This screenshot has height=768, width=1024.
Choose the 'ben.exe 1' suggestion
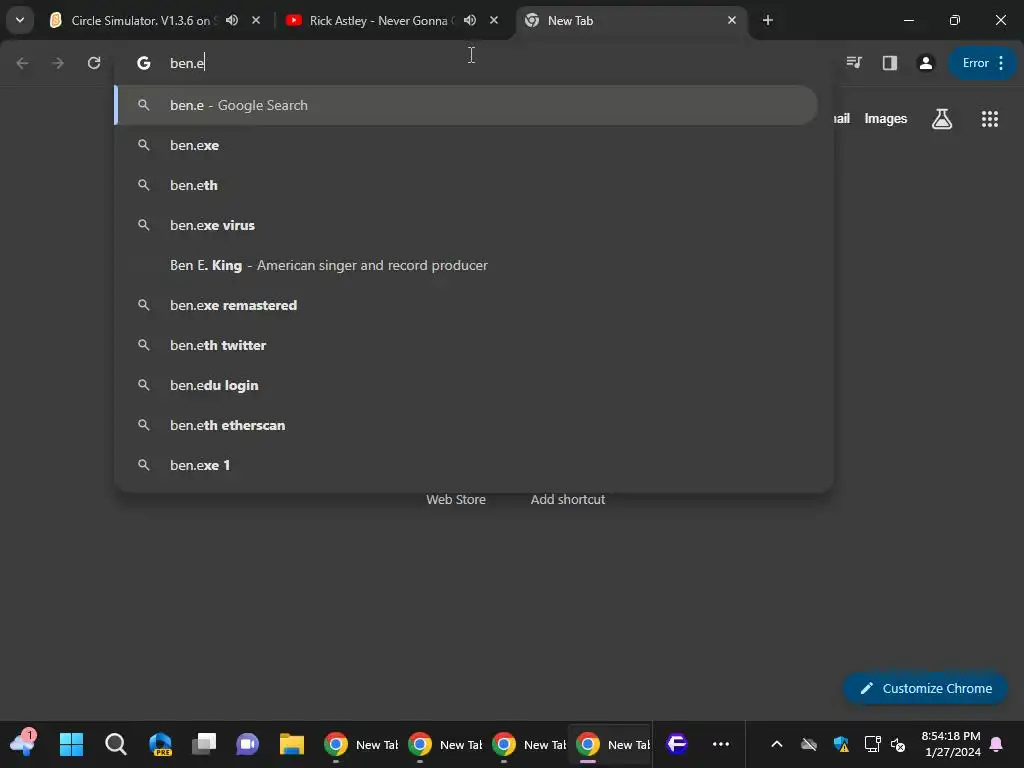pos(466,465)
